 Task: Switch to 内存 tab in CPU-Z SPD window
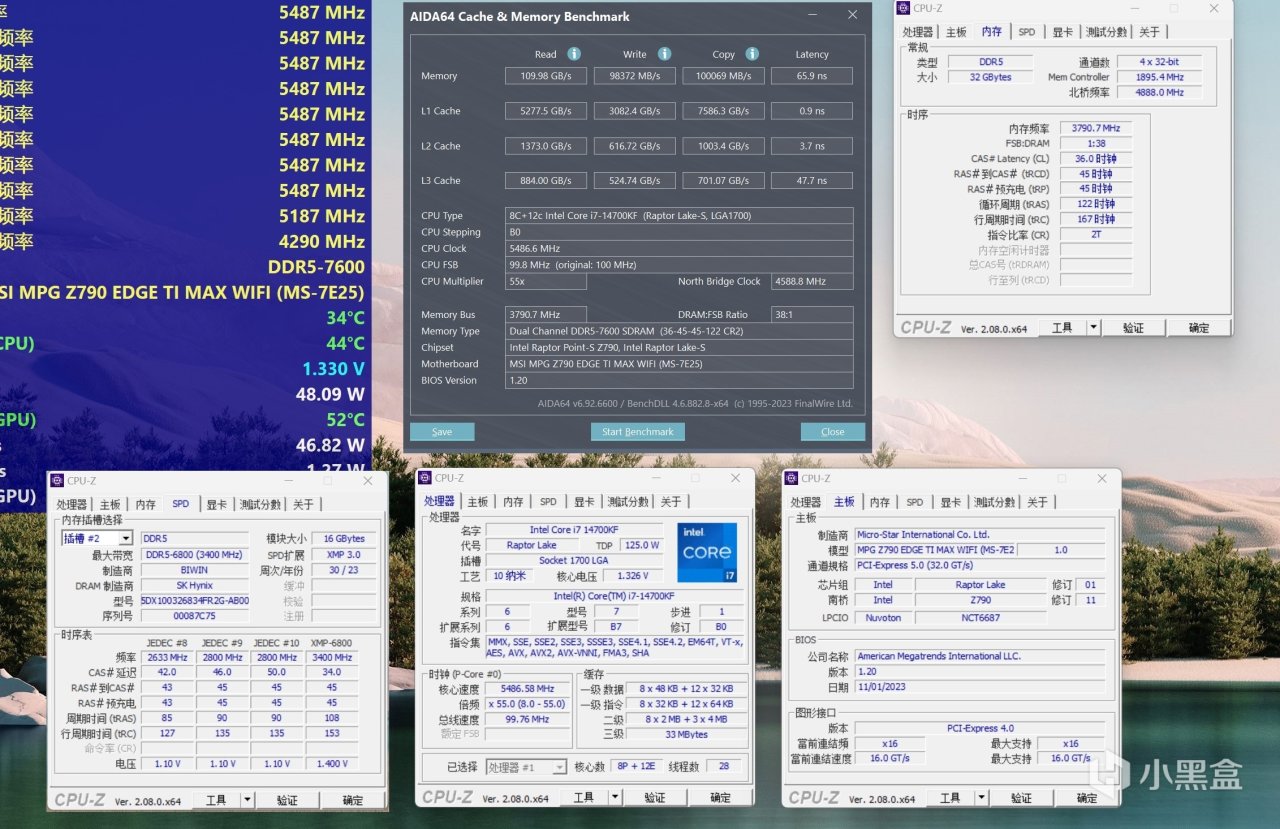(146, 504)
